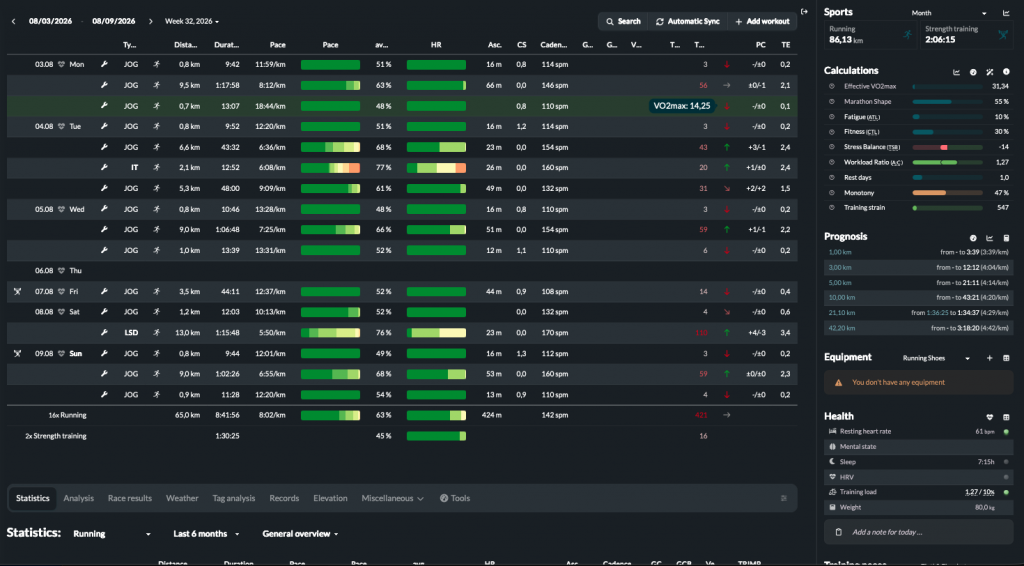Click the Health heart icon
This screenshot has height=566, width=1024.
989,417
